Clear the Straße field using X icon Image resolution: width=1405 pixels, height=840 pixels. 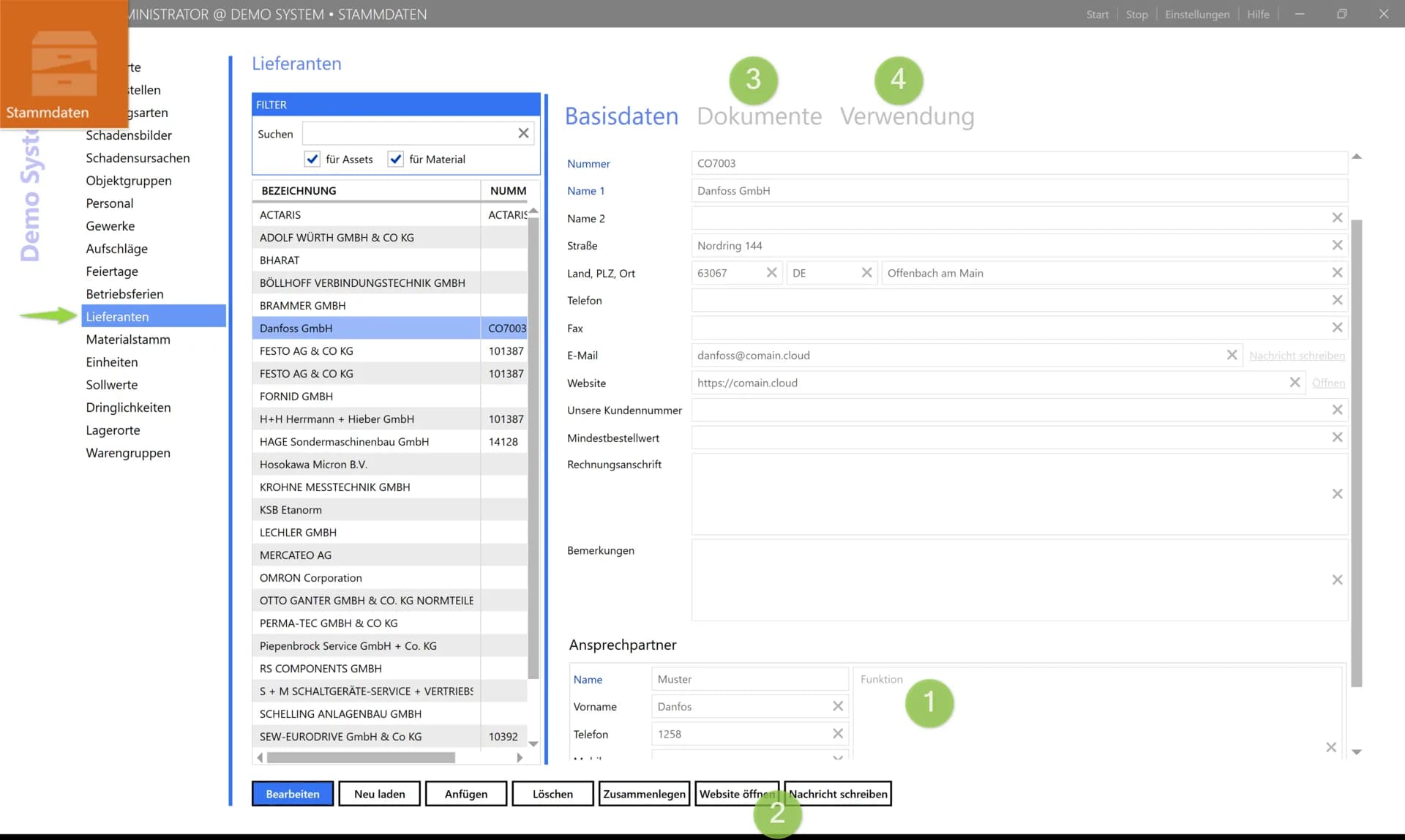coord(1337,245)
